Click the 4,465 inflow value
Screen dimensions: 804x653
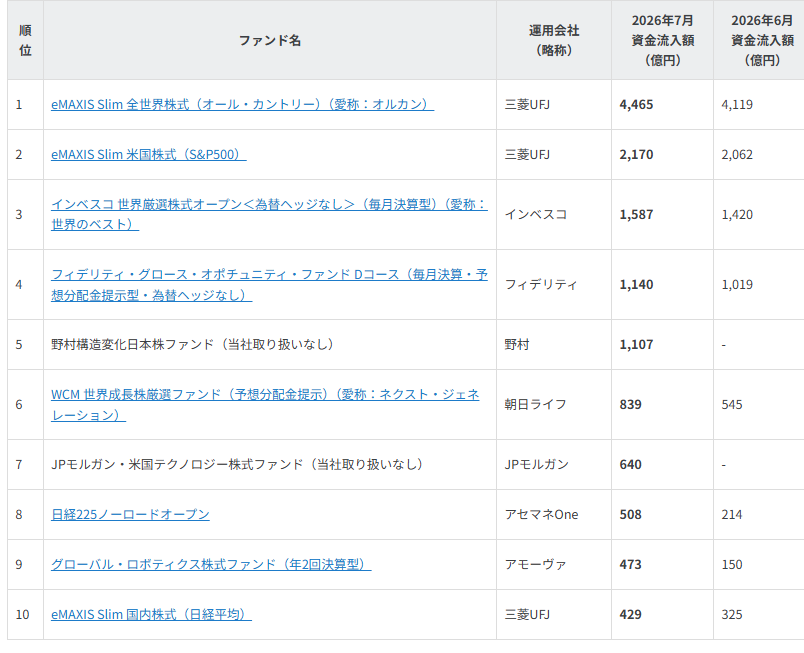[x=636, y=105]
